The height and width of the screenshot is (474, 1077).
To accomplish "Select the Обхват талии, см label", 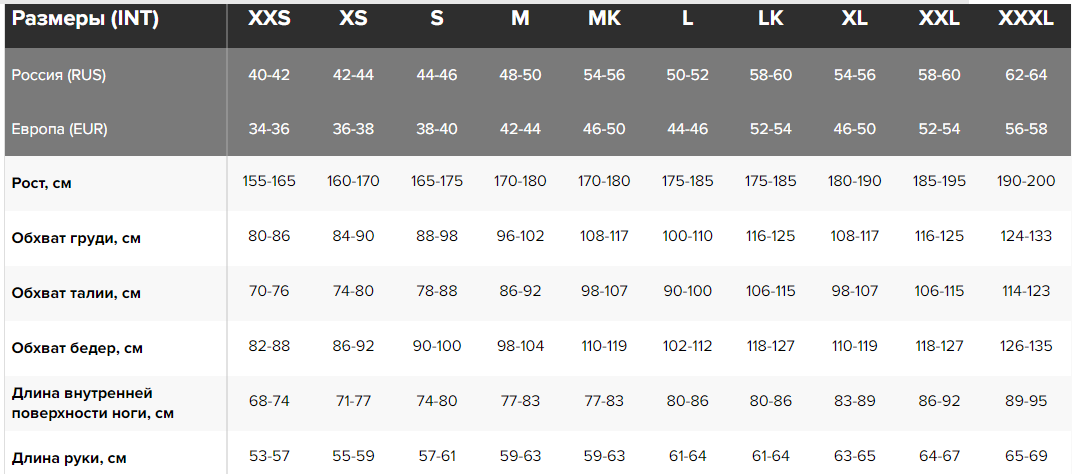I will (x=76, y=293).
